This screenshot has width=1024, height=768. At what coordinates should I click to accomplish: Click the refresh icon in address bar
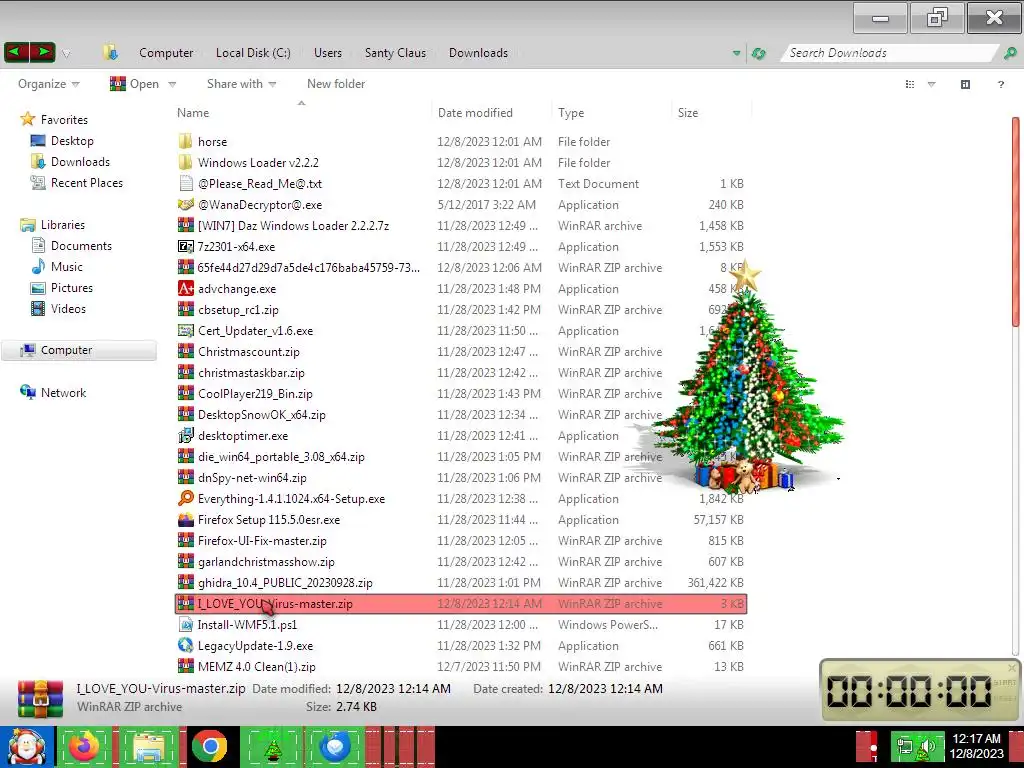pos(758,54)
